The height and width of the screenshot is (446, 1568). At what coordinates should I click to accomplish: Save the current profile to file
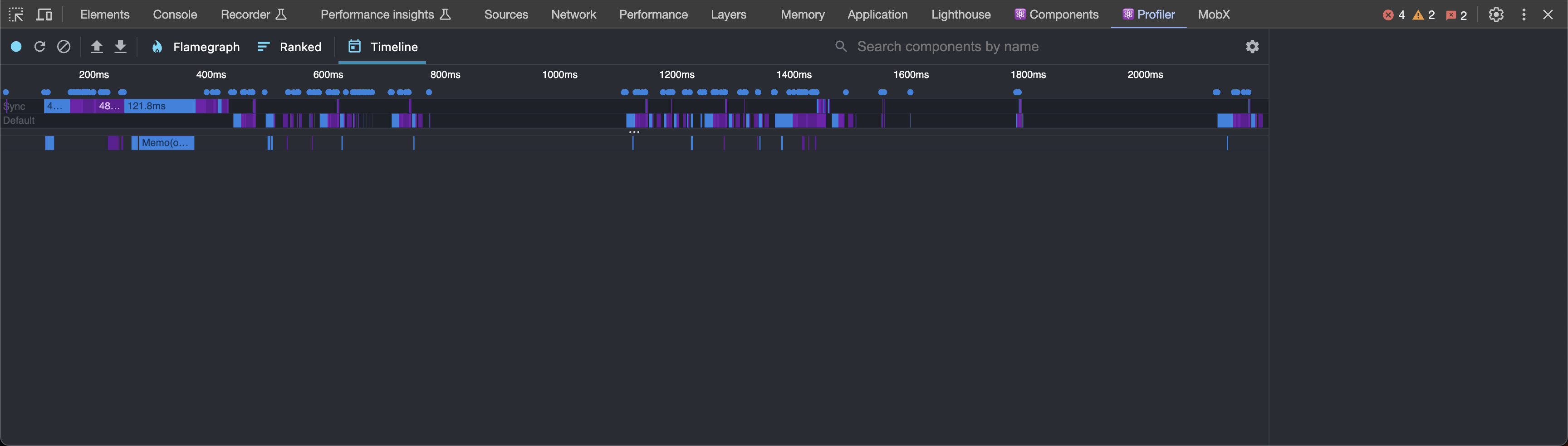pyautogui.click(x=120, y=46)
